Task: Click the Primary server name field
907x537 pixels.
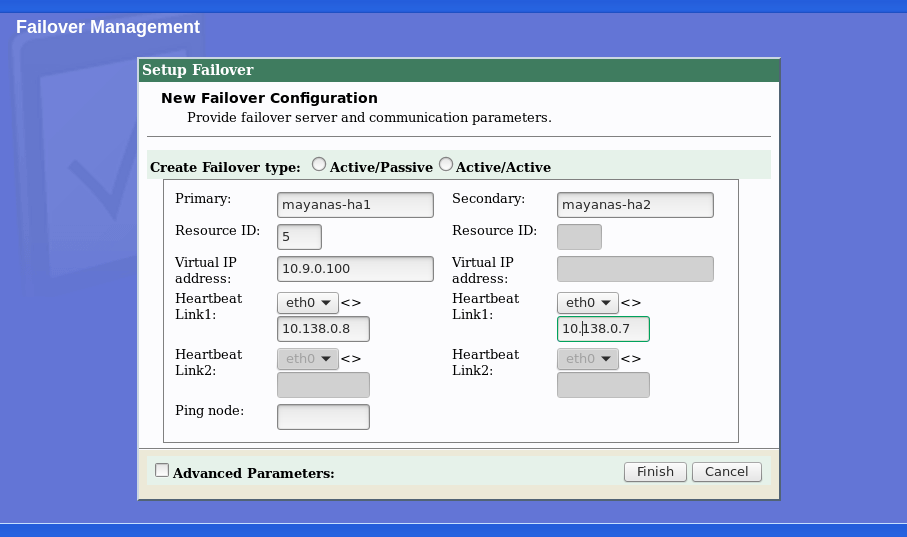Action: pos(355,205)
